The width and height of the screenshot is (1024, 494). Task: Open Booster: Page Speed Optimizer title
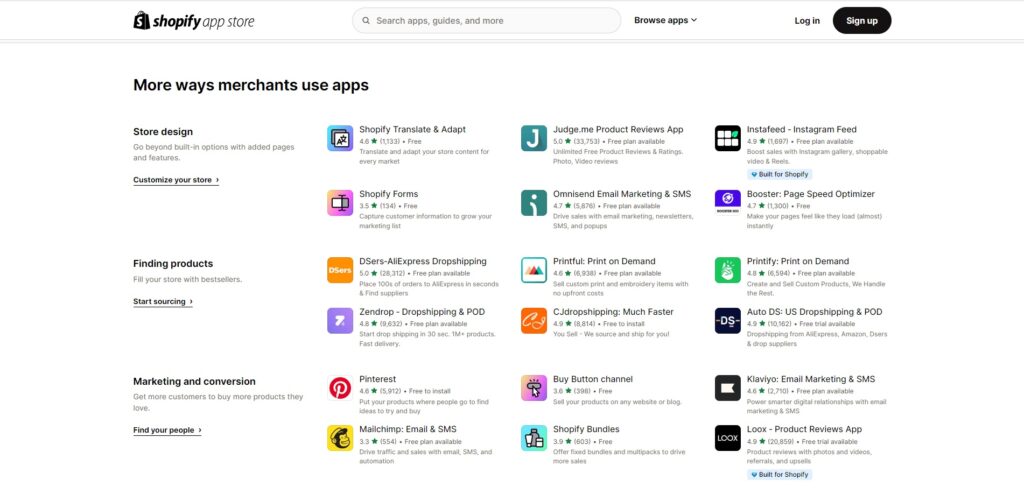click(x=811, y=194)
